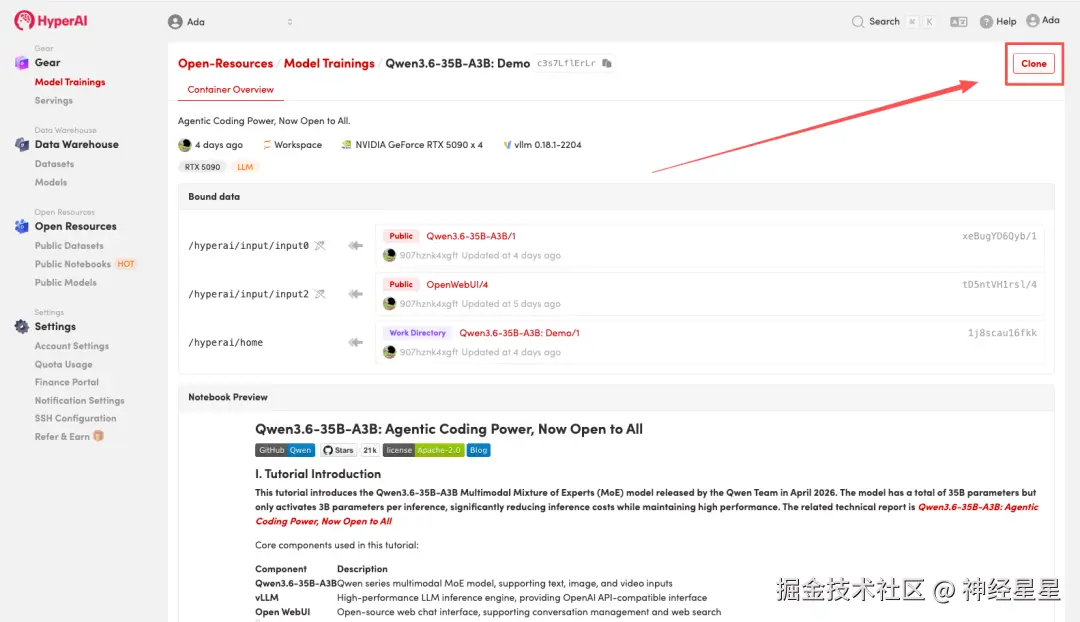The image size is (1080, 622).
Task: Open Datasets in the sidebar
Action: click(54, 164)
